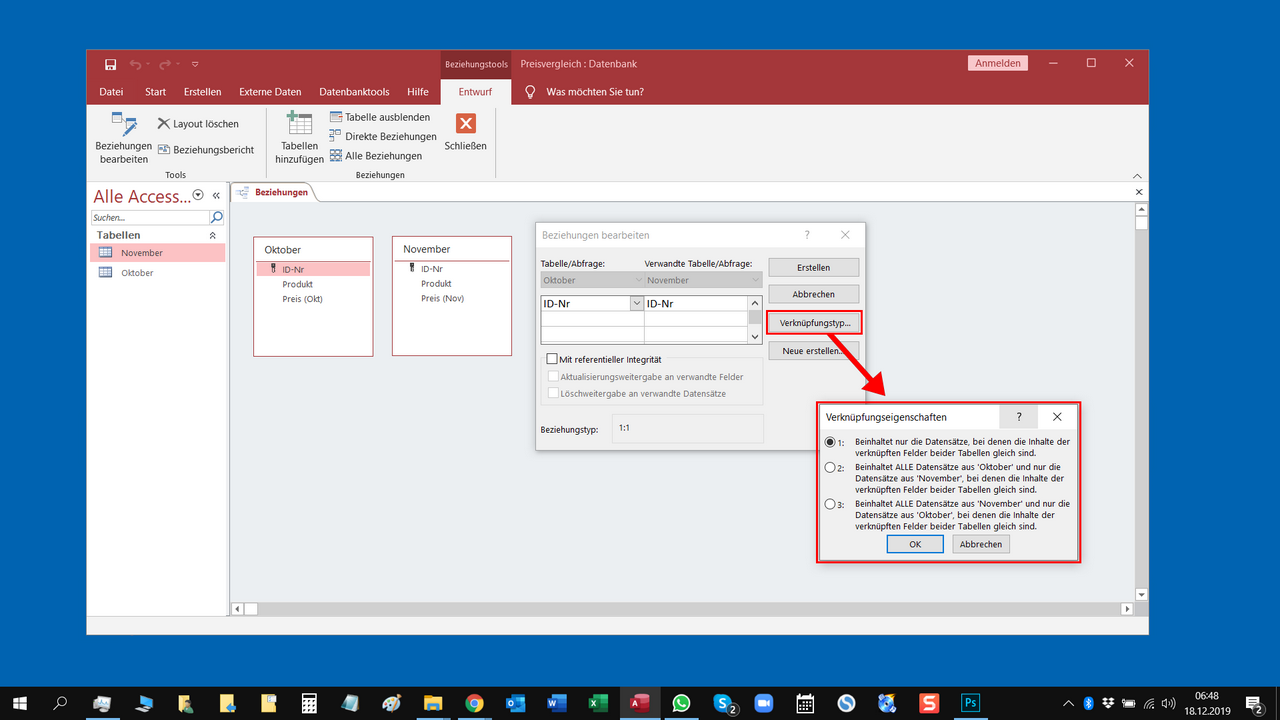Show Alle Beziehungen
Image resolution: width=1280 pixels, height=720 pixels.
point(376,156)
